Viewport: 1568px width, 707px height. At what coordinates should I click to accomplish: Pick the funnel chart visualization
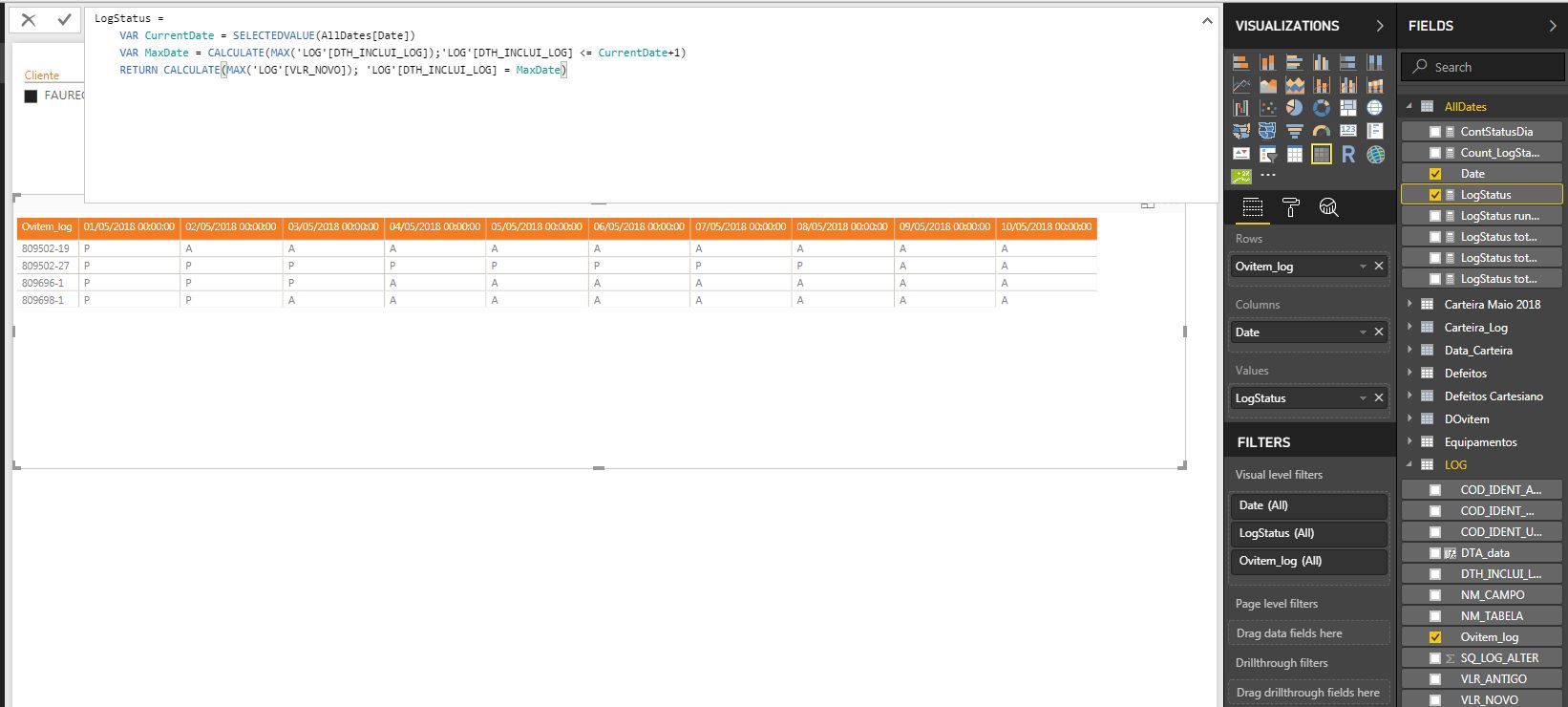tap(1295, 131)
